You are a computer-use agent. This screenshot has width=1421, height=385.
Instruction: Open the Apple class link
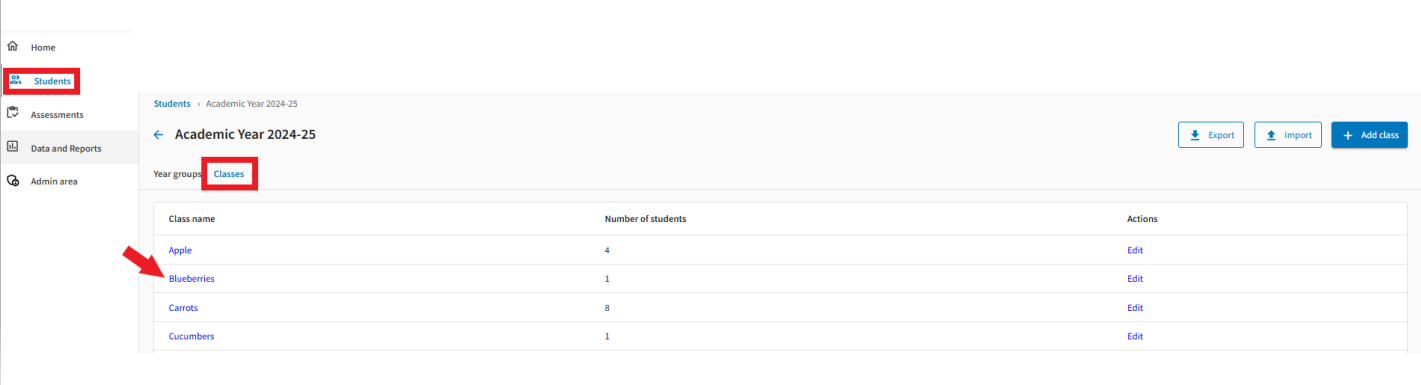tap(180, 250)
